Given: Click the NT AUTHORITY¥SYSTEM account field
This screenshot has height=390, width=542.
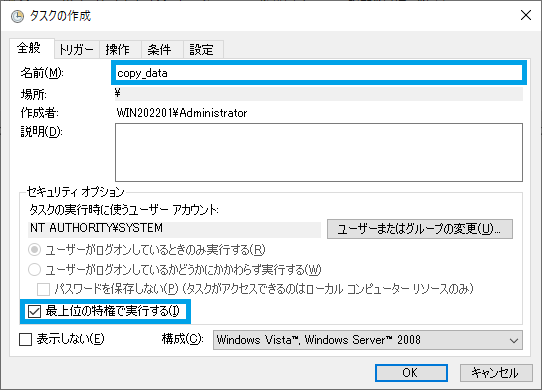Looking at the screenshot, I should point(174,229).
